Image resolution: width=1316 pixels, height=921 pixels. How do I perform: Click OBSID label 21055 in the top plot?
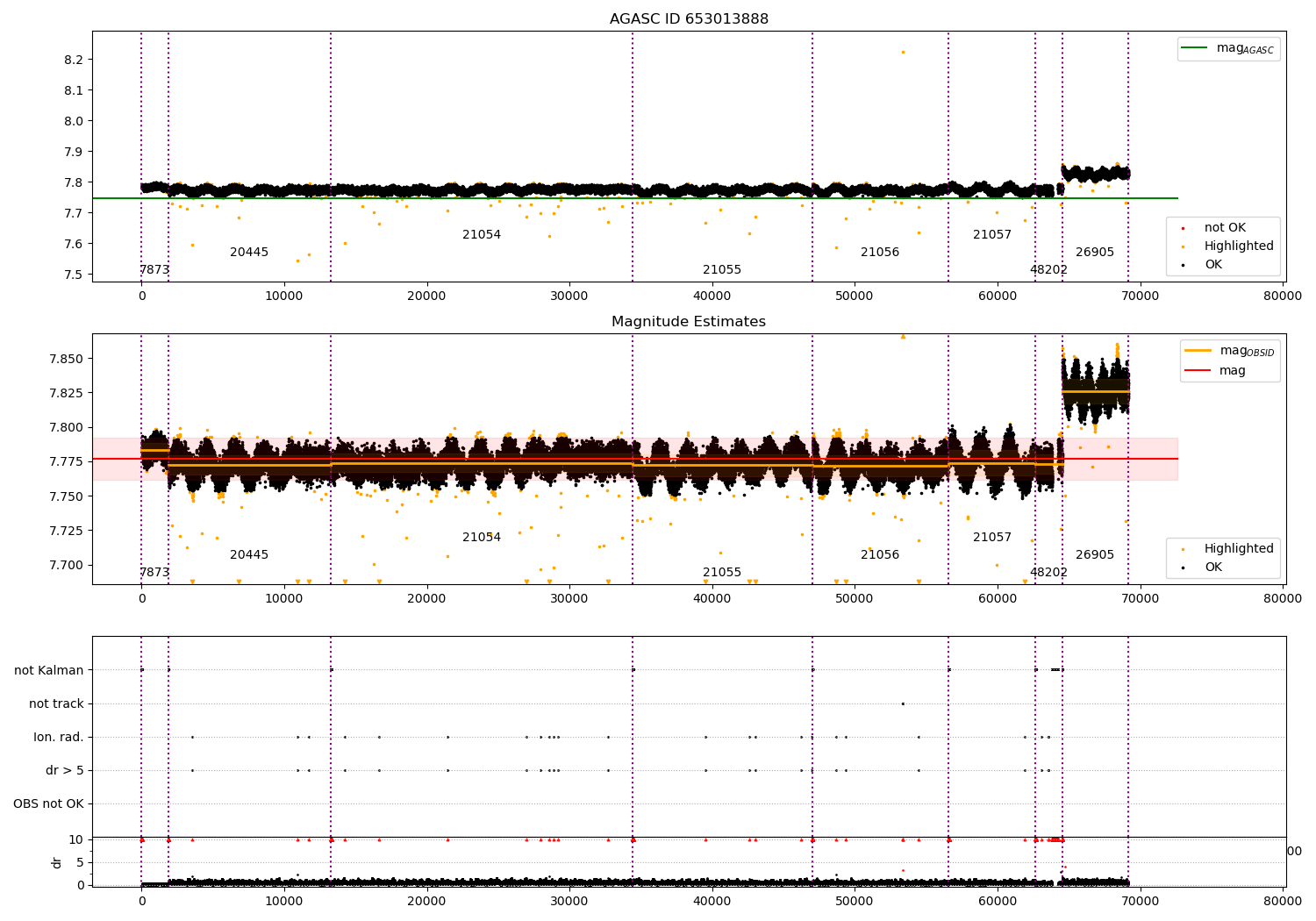pos(722,270)
